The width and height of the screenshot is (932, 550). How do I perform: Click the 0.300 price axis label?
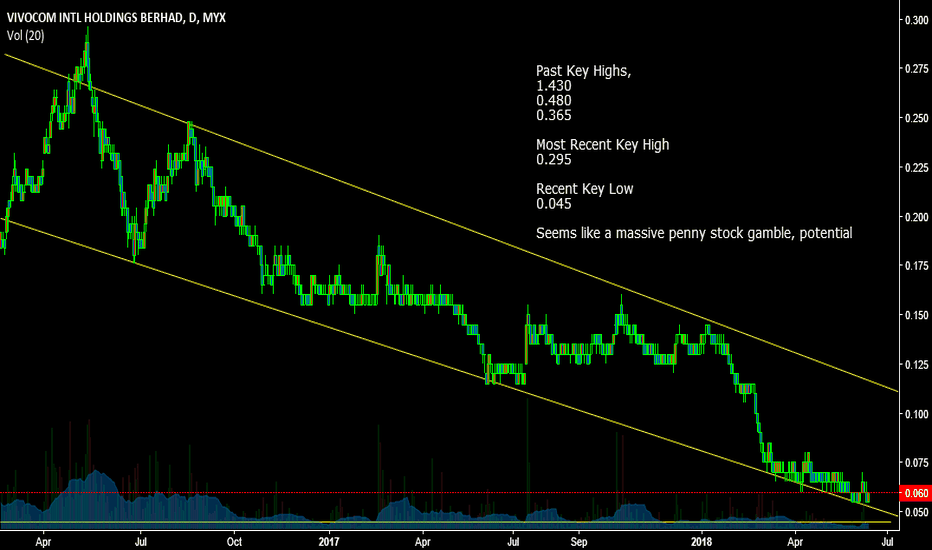click(917, 20)
